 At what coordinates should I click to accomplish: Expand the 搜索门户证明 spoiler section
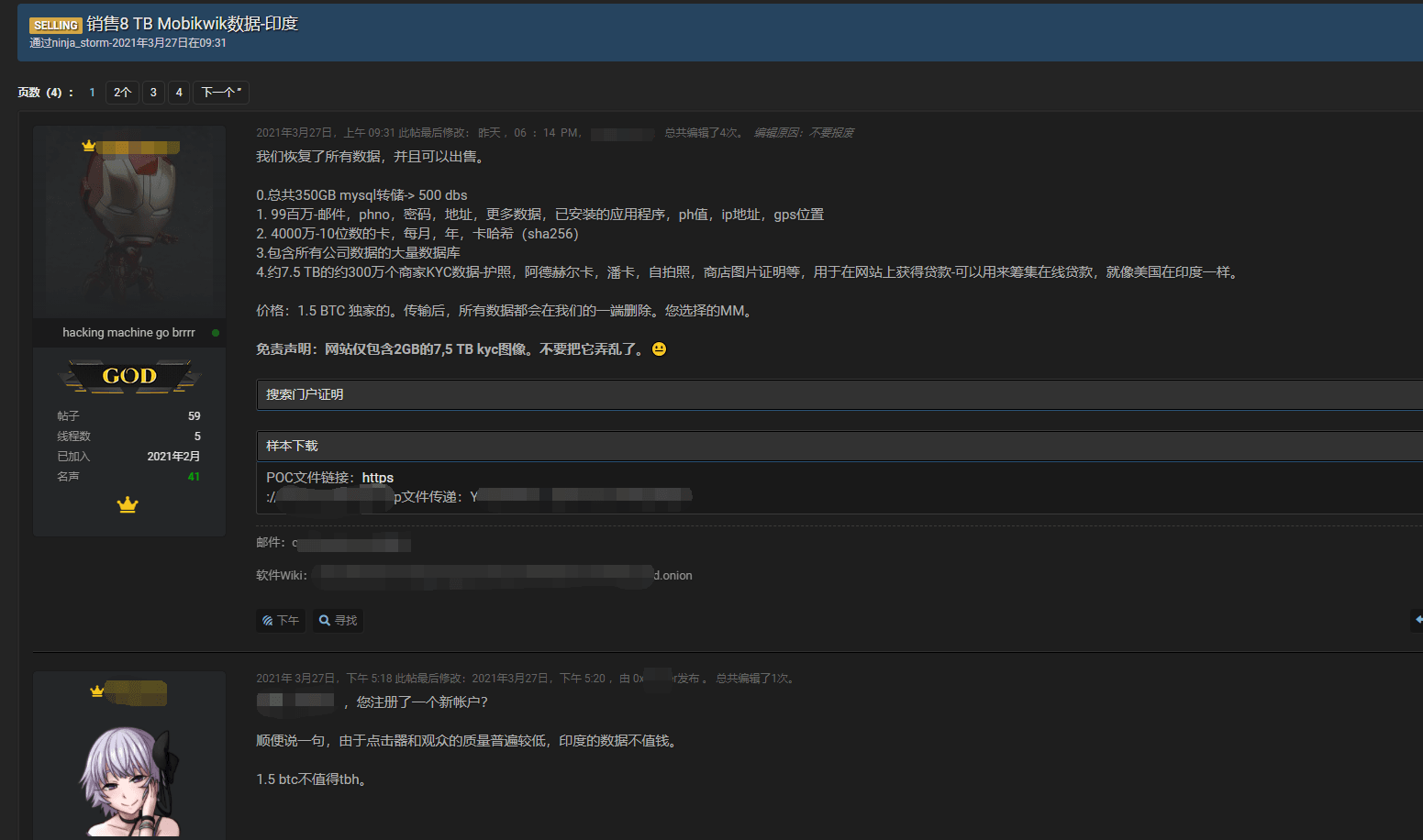coord(305,394)
